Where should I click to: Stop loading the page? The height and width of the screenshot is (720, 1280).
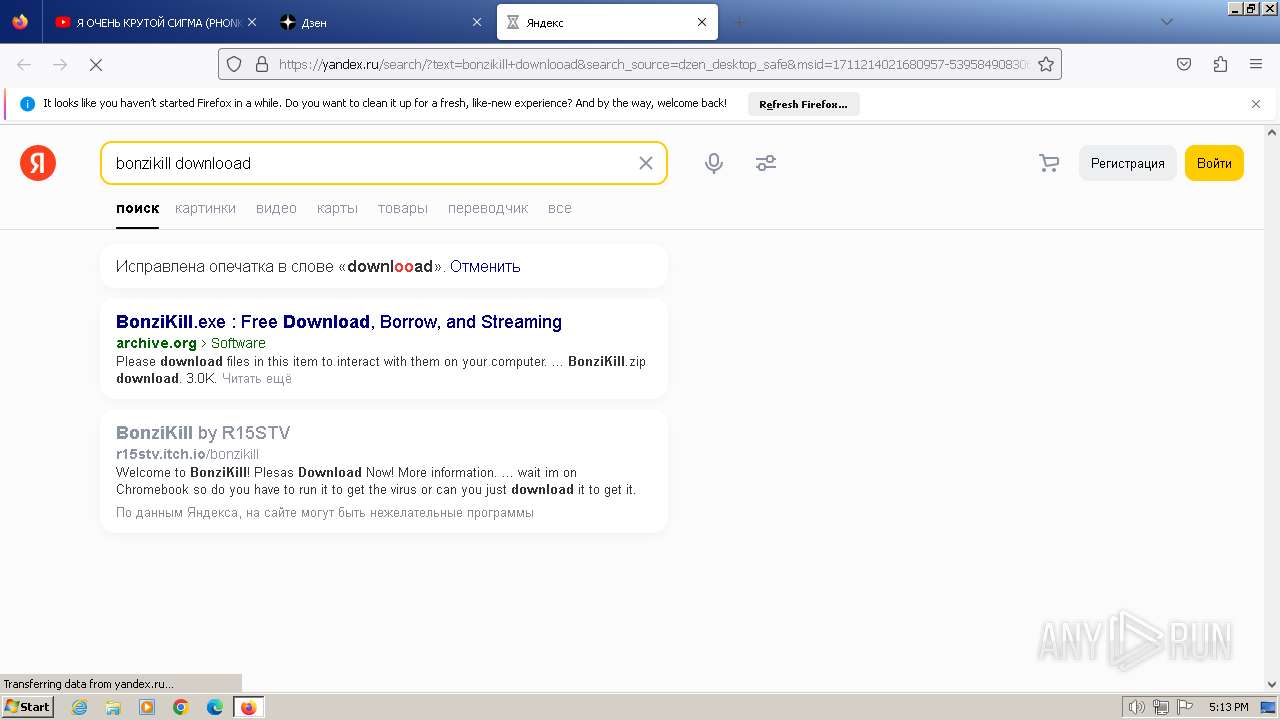point(96,64)
